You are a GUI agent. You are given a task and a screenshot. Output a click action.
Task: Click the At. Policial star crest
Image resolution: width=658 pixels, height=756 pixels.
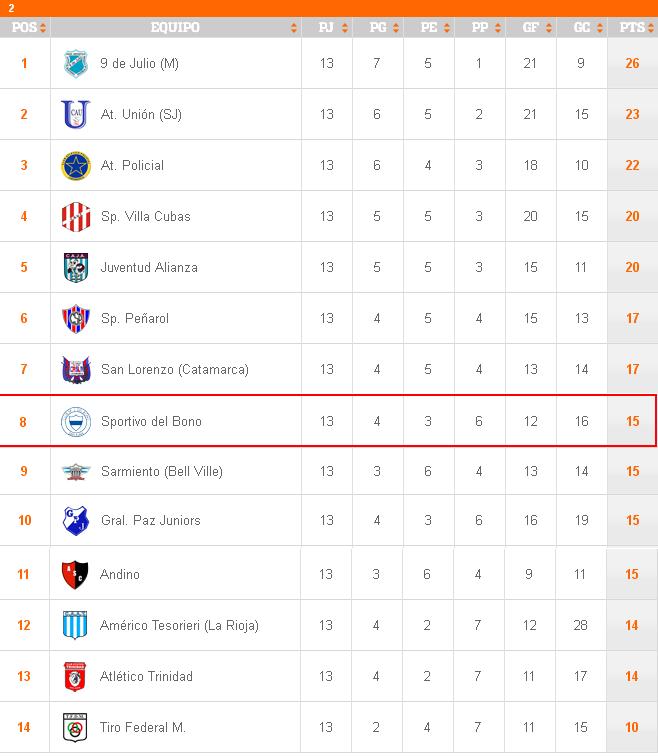click(x=76, y=166)
